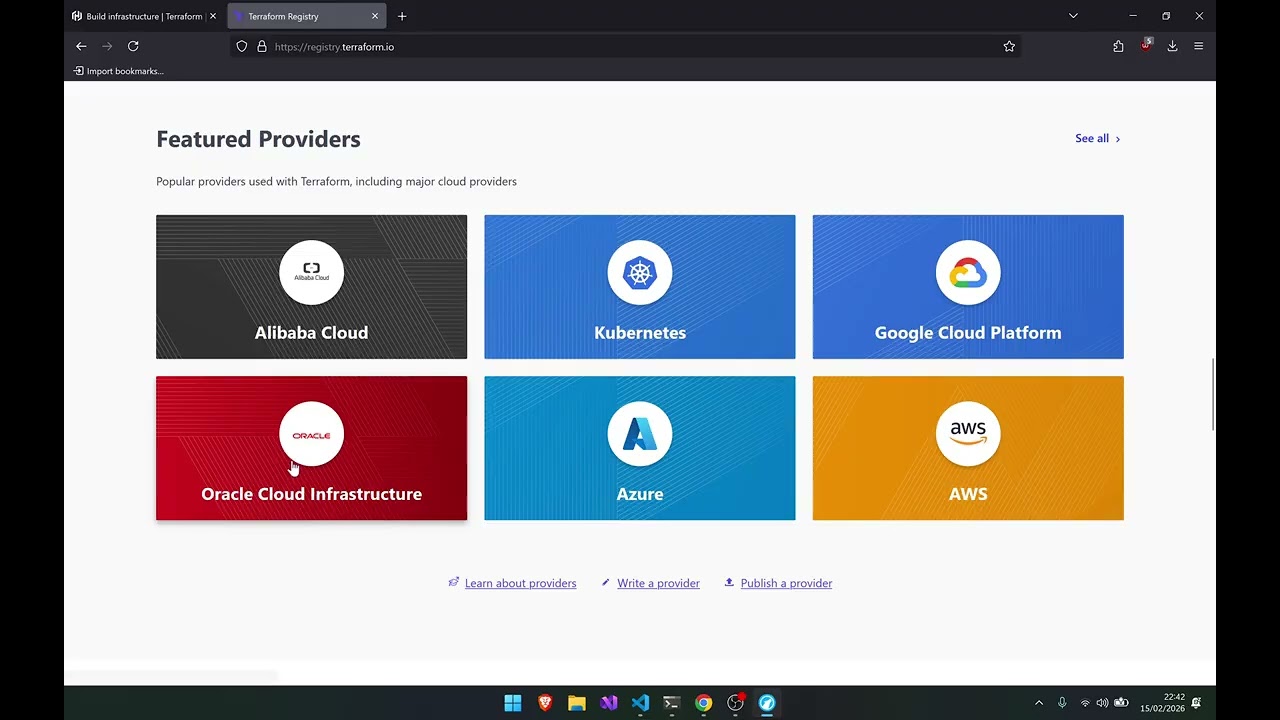Open the terminal app from taskbar

click(x=672, y=703)
